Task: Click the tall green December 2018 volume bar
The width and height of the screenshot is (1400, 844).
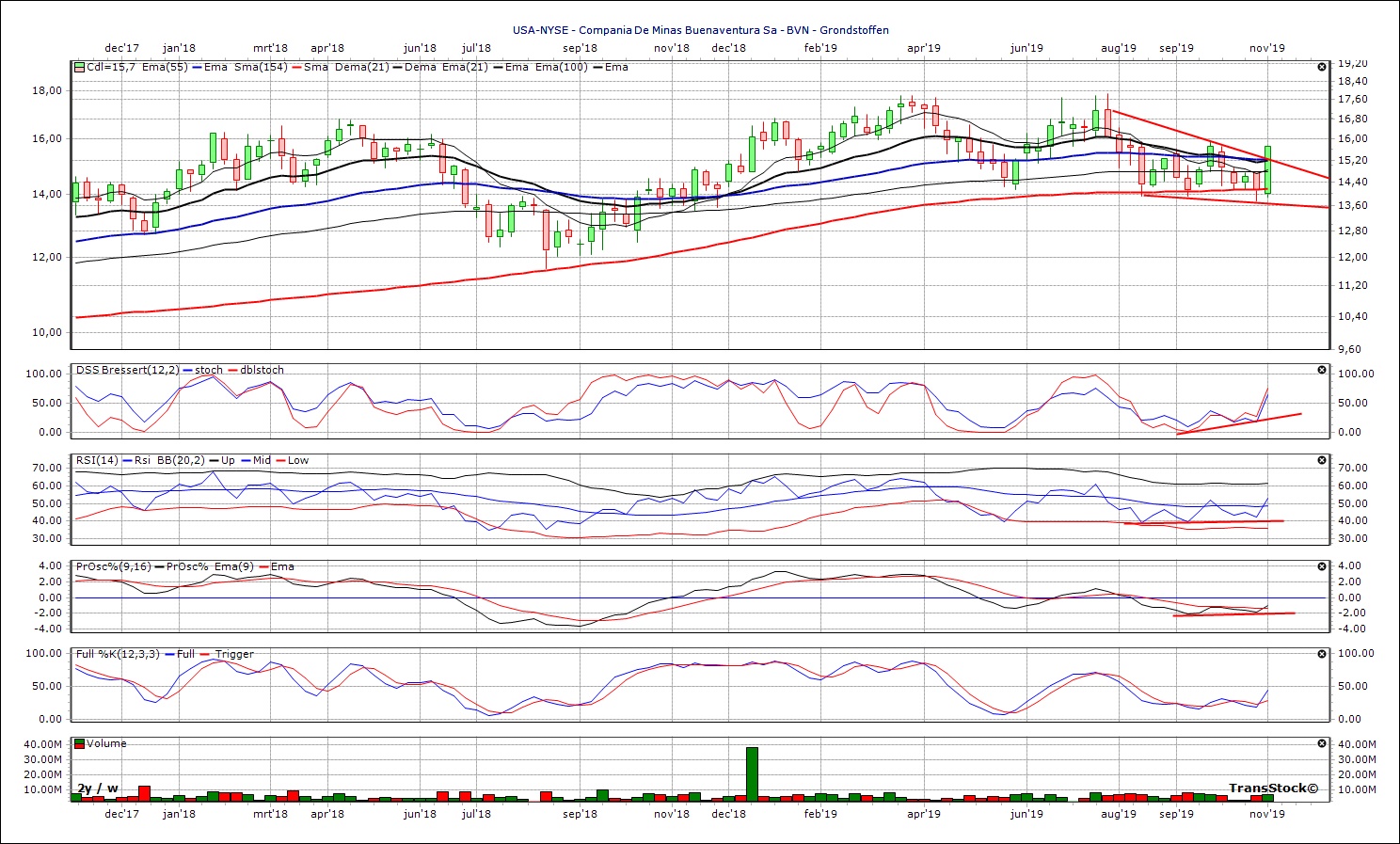Action: (752, 774)
